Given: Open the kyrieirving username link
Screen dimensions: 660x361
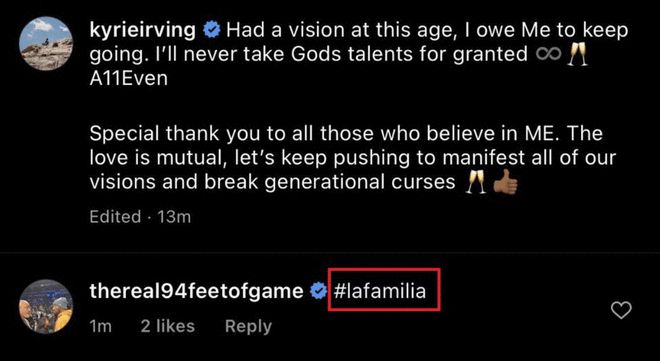Looking at the screenshot, I should point(143,31).
